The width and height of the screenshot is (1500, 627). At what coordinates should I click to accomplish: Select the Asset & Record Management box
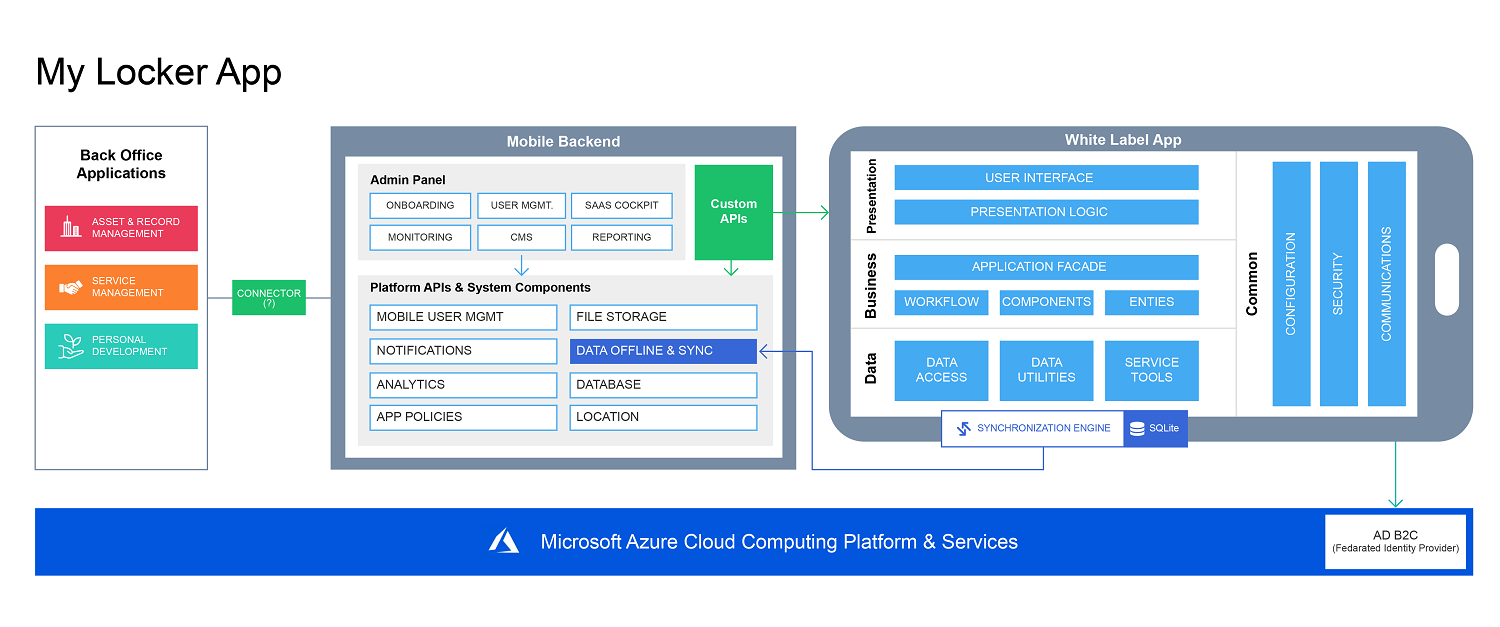pos(121,228)
